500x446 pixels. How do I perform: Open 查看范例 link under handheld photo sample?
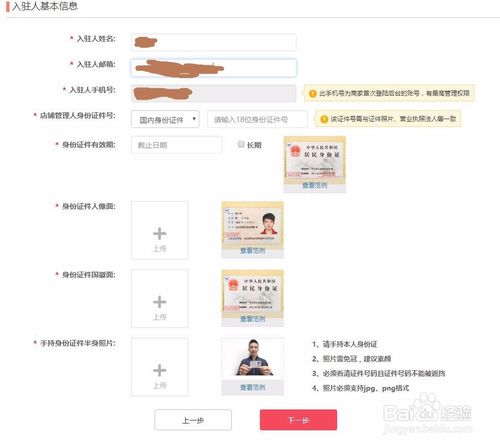point(252,387)
